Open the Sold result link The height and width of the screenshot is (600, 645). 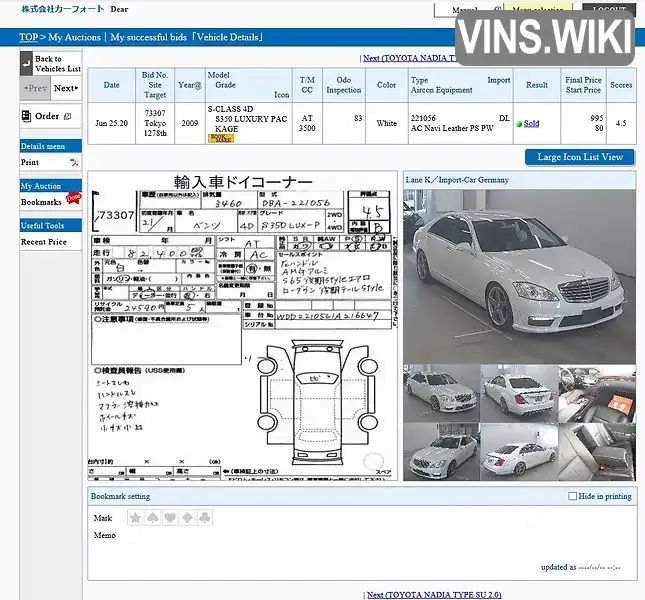(x=531, y=123)
